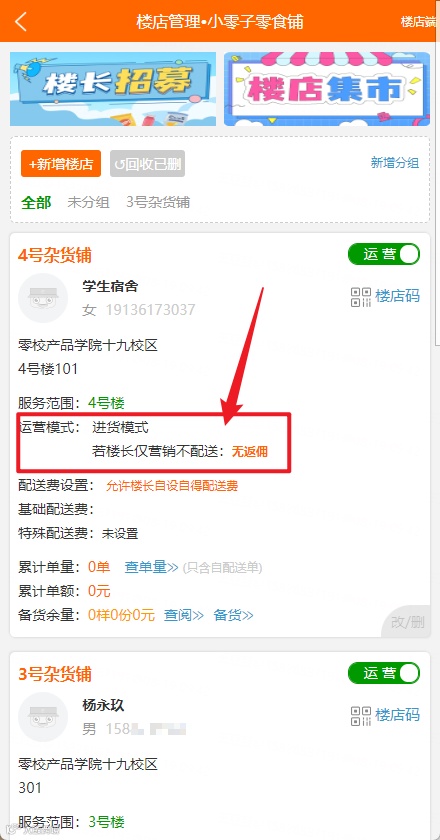Image resolution: width=440 pixels, height=840 pixels.
Task: Click the 回收已删 button
Action: pyautogui.click(x=147, y=164)
